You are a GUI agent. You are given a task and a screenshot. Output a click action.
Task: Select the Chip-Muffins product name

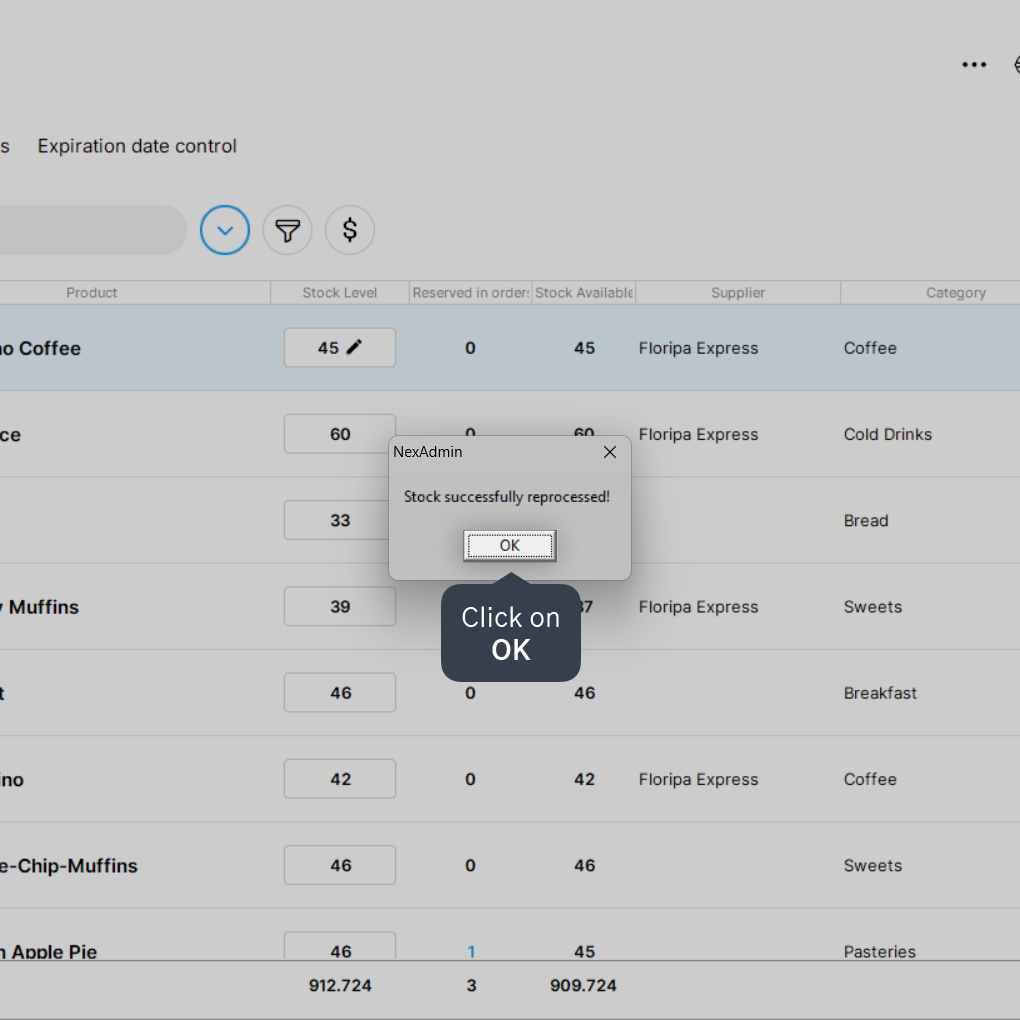click(x=68, y=866)
